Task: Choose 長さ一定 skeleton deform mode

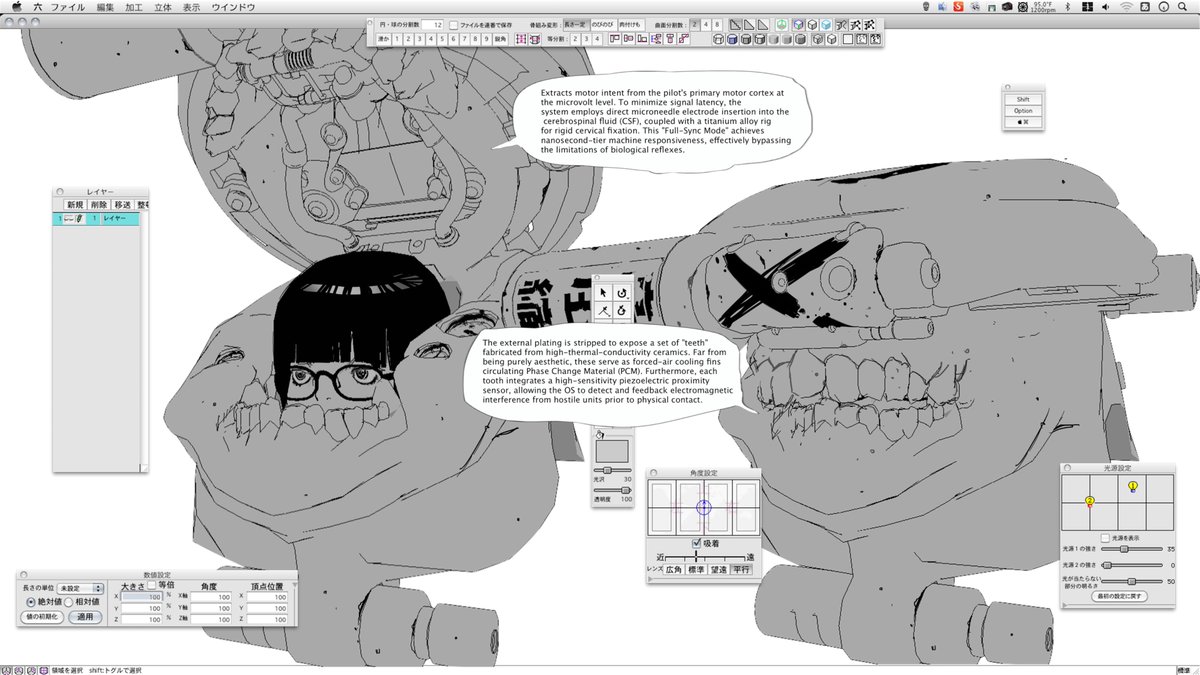Action: pyautogui.click(x=575, y=24)
